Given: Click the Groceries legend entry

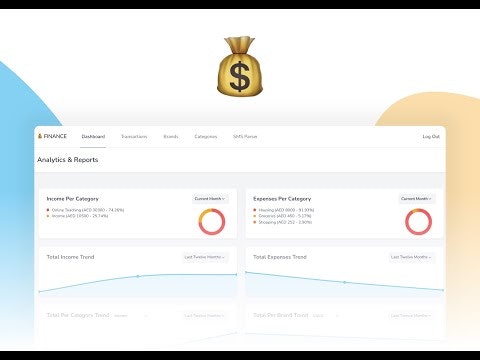Looking at the screenshot, I should pos(282,216).
